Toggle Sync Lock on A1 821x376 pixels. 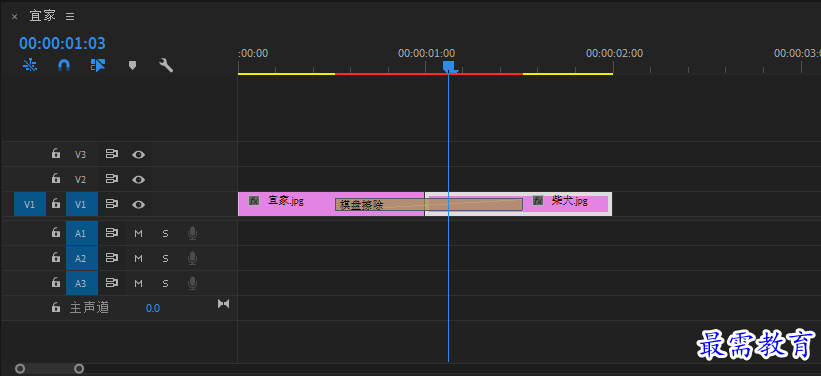click(x=112, y=233)
